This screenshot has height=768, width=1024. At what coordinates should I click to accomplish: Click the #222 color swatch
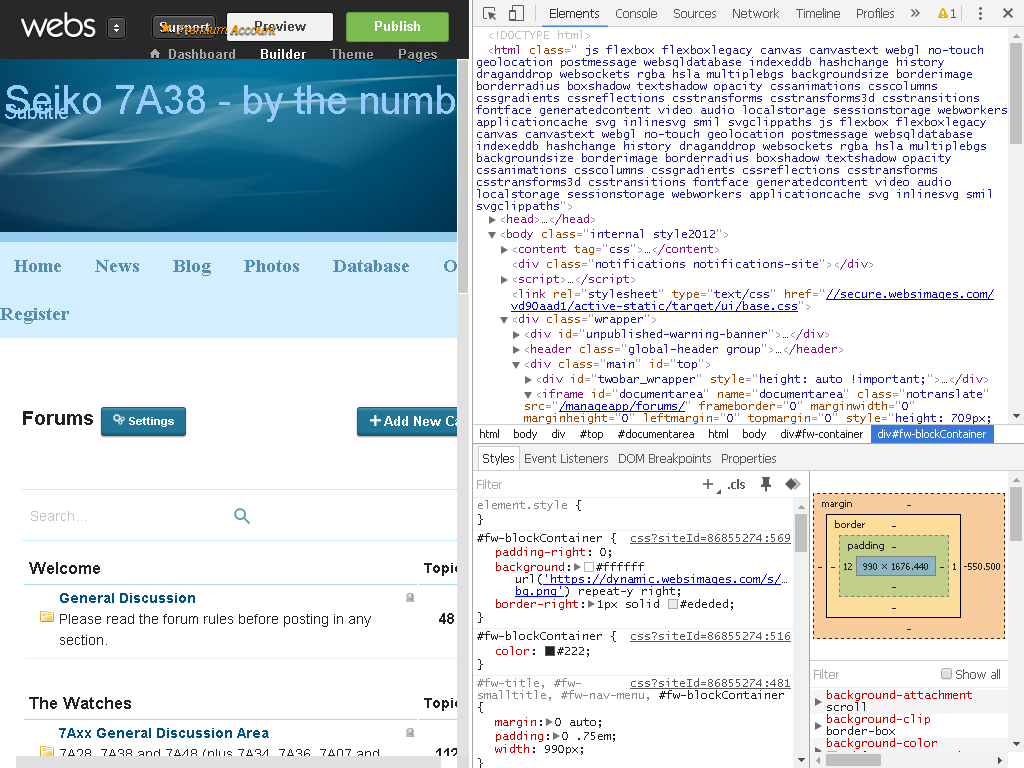tap(550, 651)
